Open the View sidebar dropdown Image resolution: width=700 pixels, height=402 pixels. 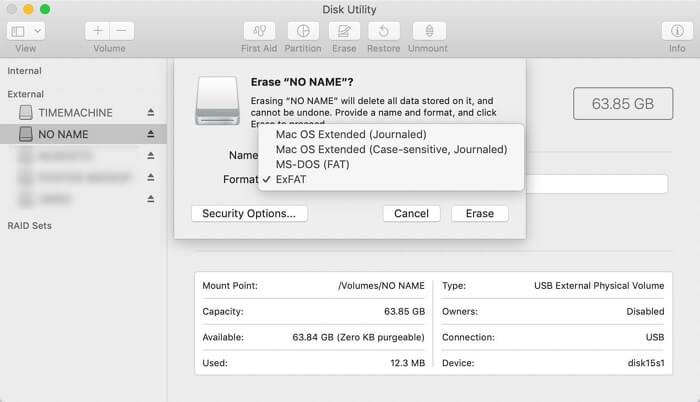(x=25, y=31)
